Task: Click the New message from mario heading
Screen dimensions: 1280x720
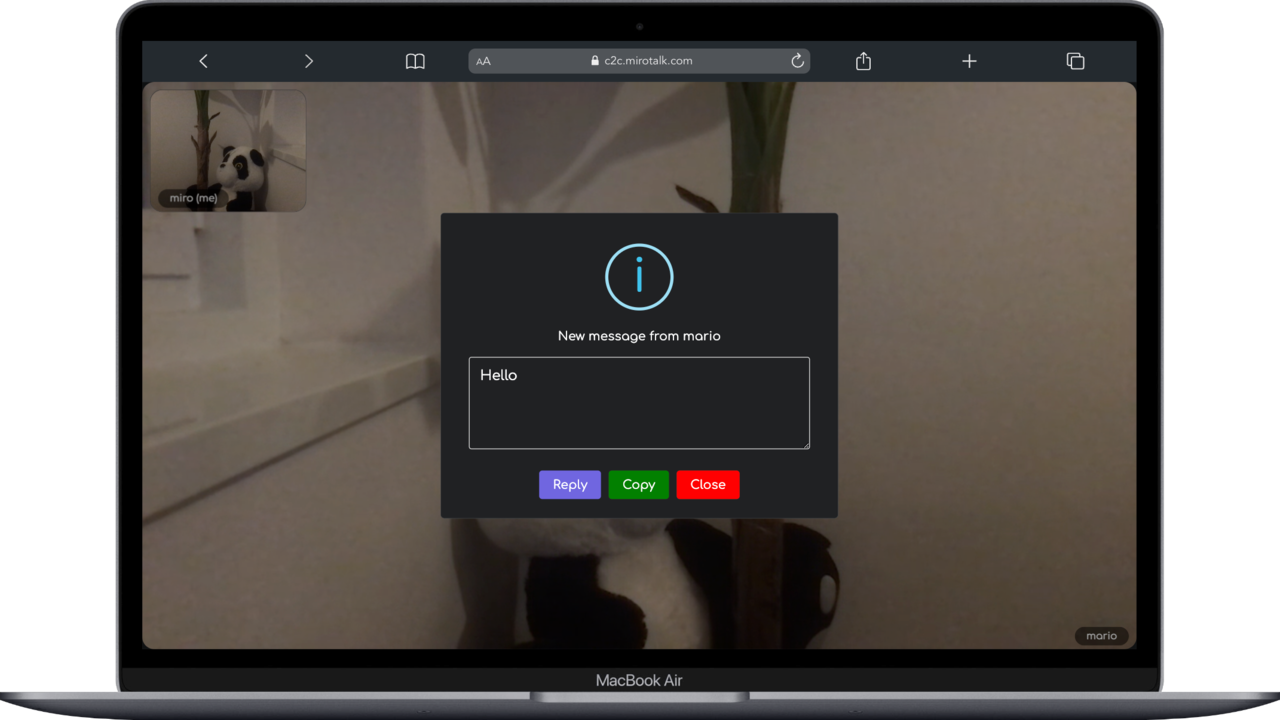Action: point(639,336)
